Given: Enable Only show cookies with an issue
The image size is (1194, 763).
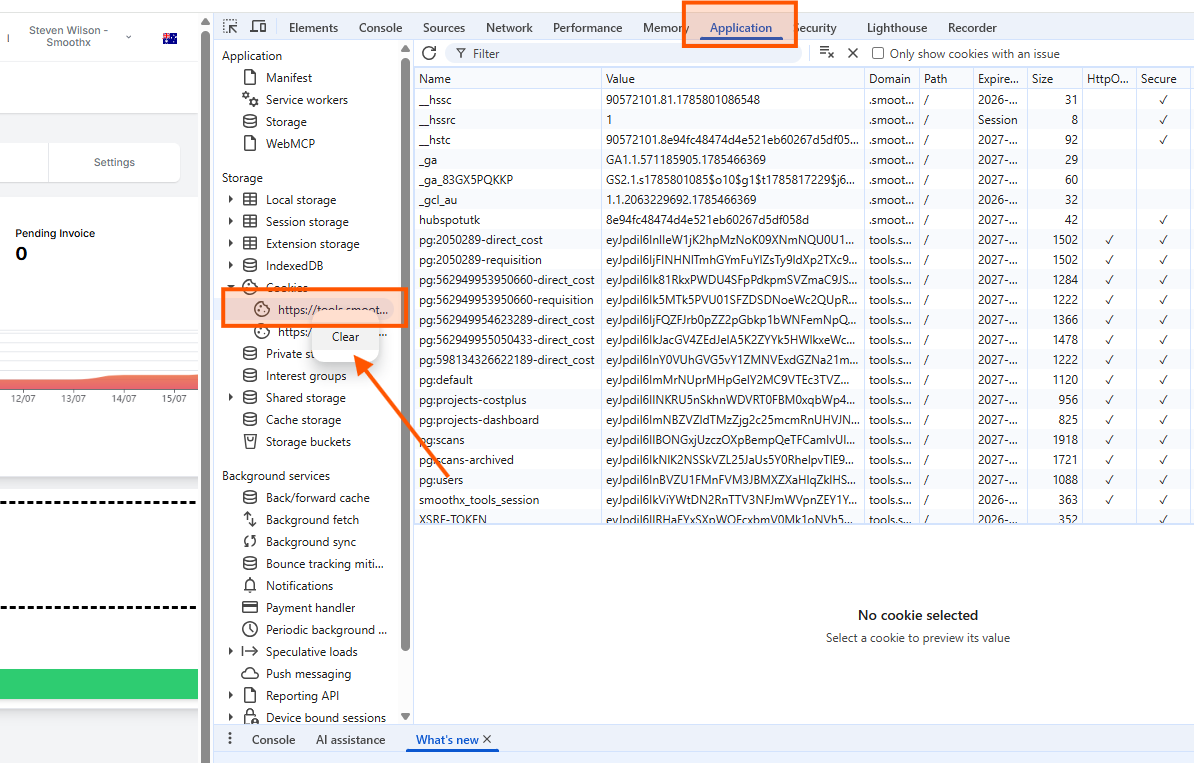Looking at the screenshot, I should [878, 53].
